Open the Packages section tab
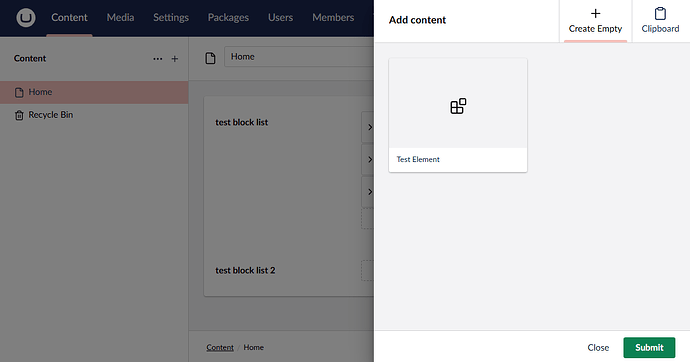This screenshot has height=362, width=690. tap(228, 18)
